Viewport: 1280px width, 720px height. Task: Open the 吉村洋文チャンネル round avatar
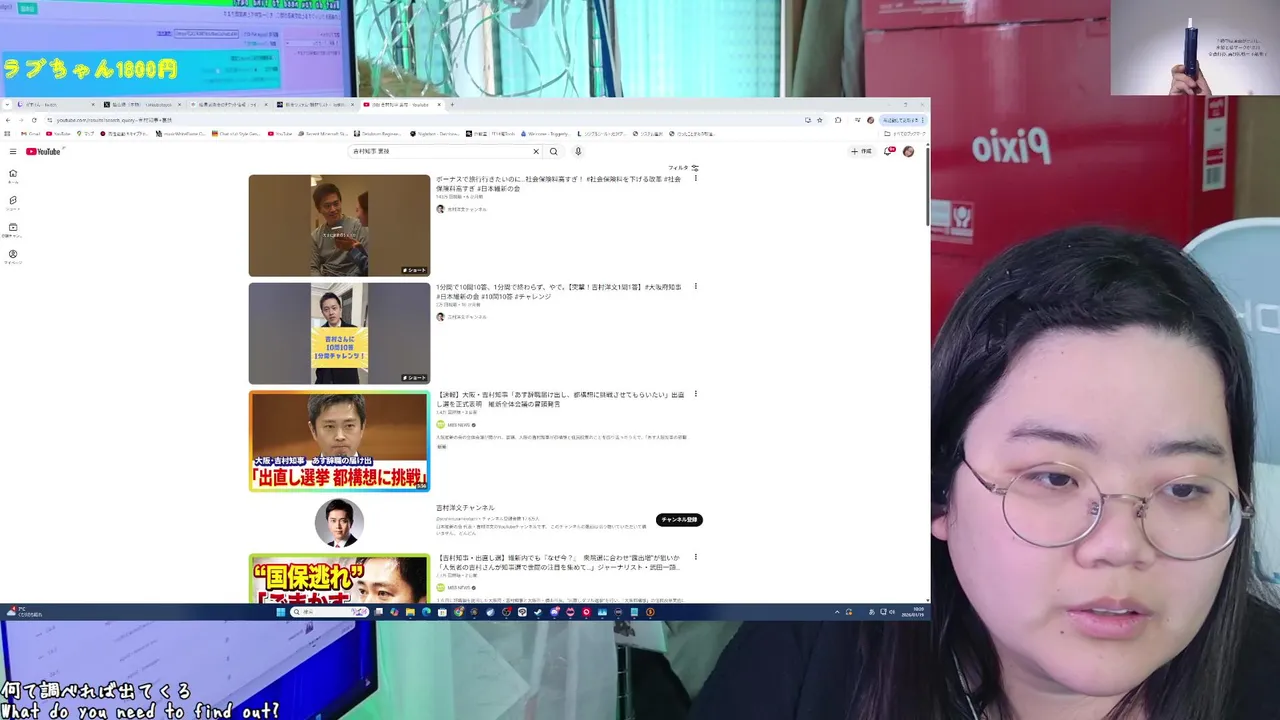click(x=339, y=523)
